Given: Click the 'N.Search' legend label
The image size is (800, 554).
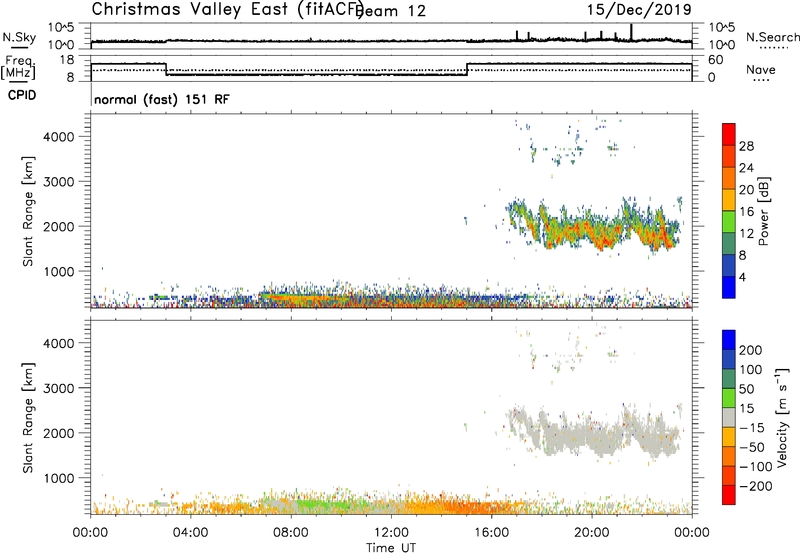Looking at the screenshot, I should [773, 37].
